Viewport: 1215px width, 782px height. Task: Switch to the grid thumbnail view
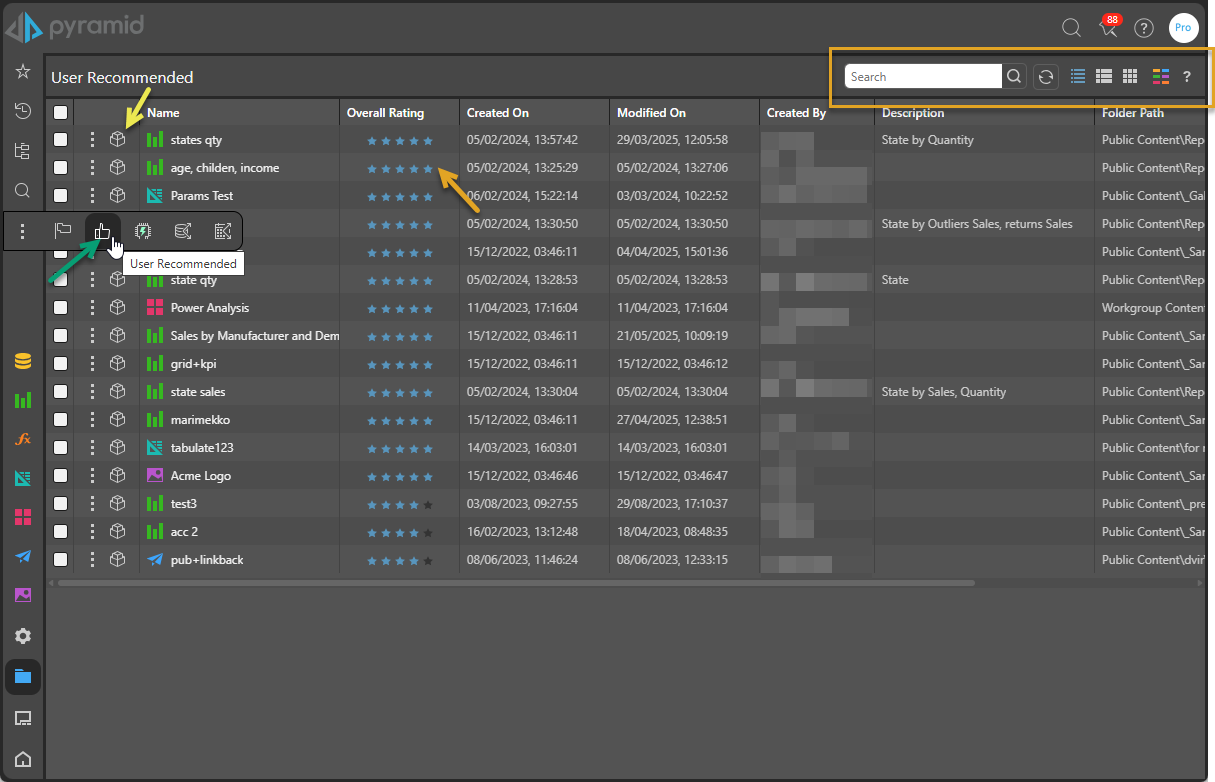point(1130,77)
